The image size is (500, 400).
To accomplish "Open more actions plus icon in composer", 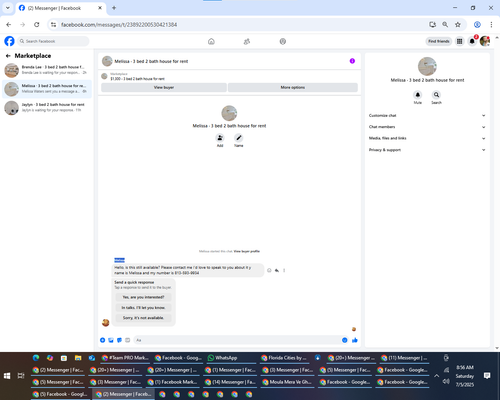I will (x=102, y=340).
